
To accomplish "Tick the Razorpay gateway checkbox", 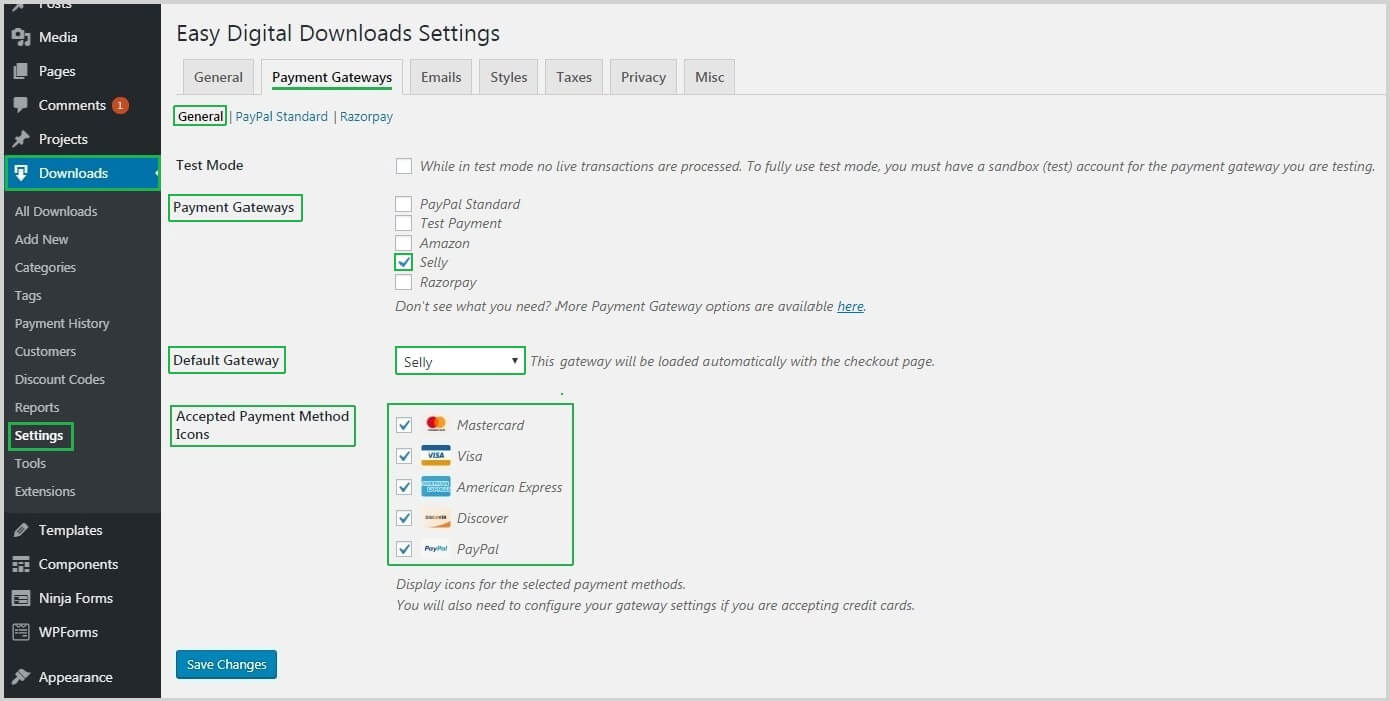I will (404, 282).
